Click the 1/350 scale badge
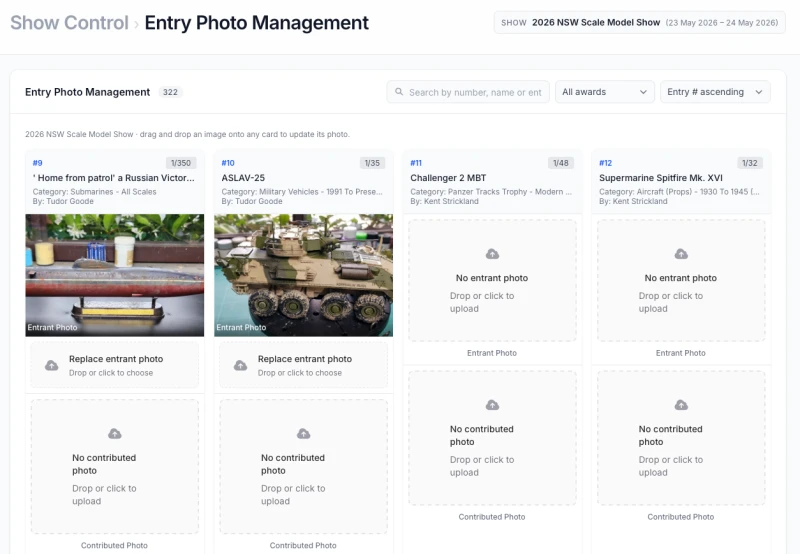 coord(181,163)
